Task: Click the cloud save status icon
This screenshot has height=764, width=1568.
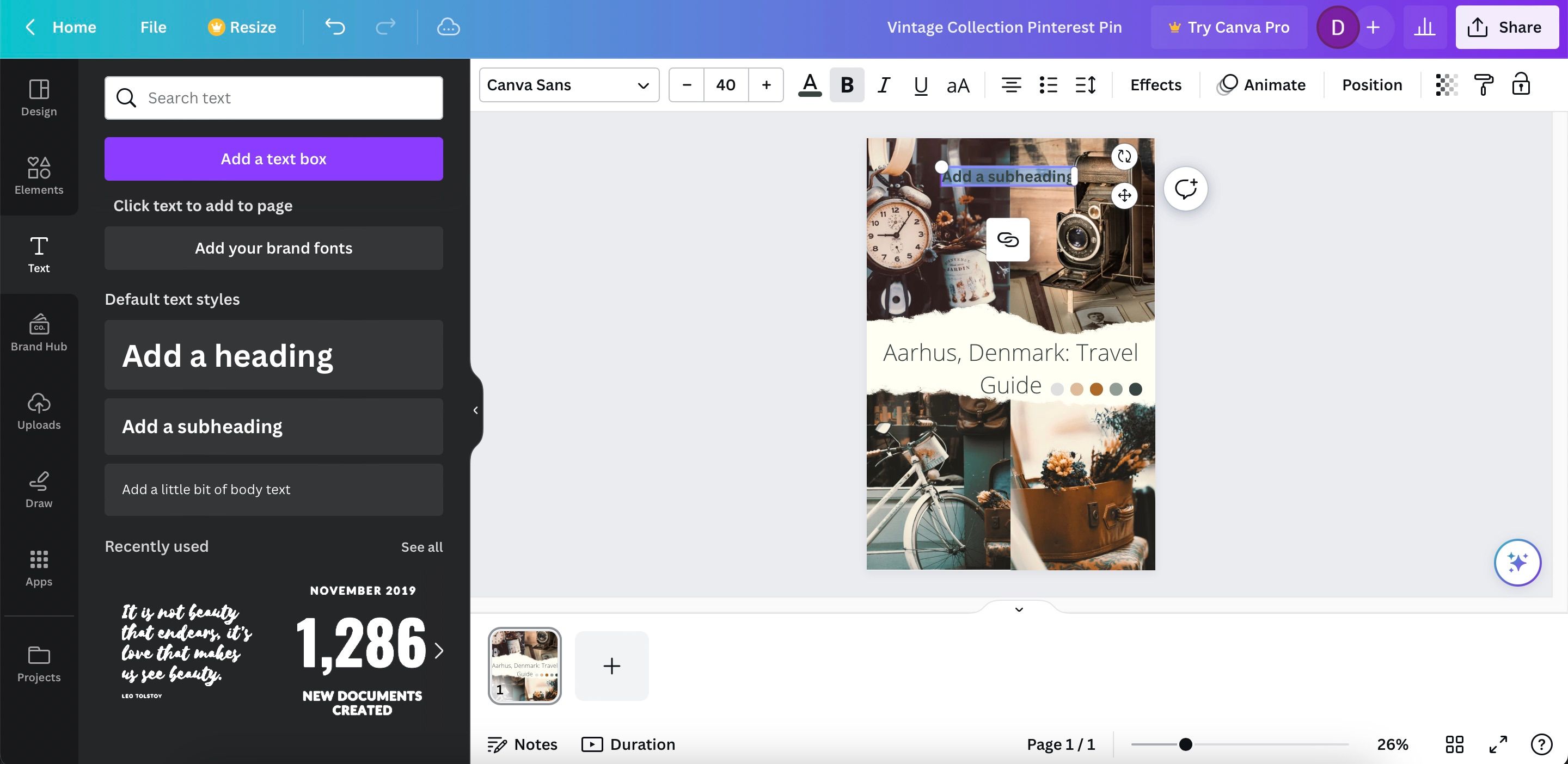Action: coord(448,27)
